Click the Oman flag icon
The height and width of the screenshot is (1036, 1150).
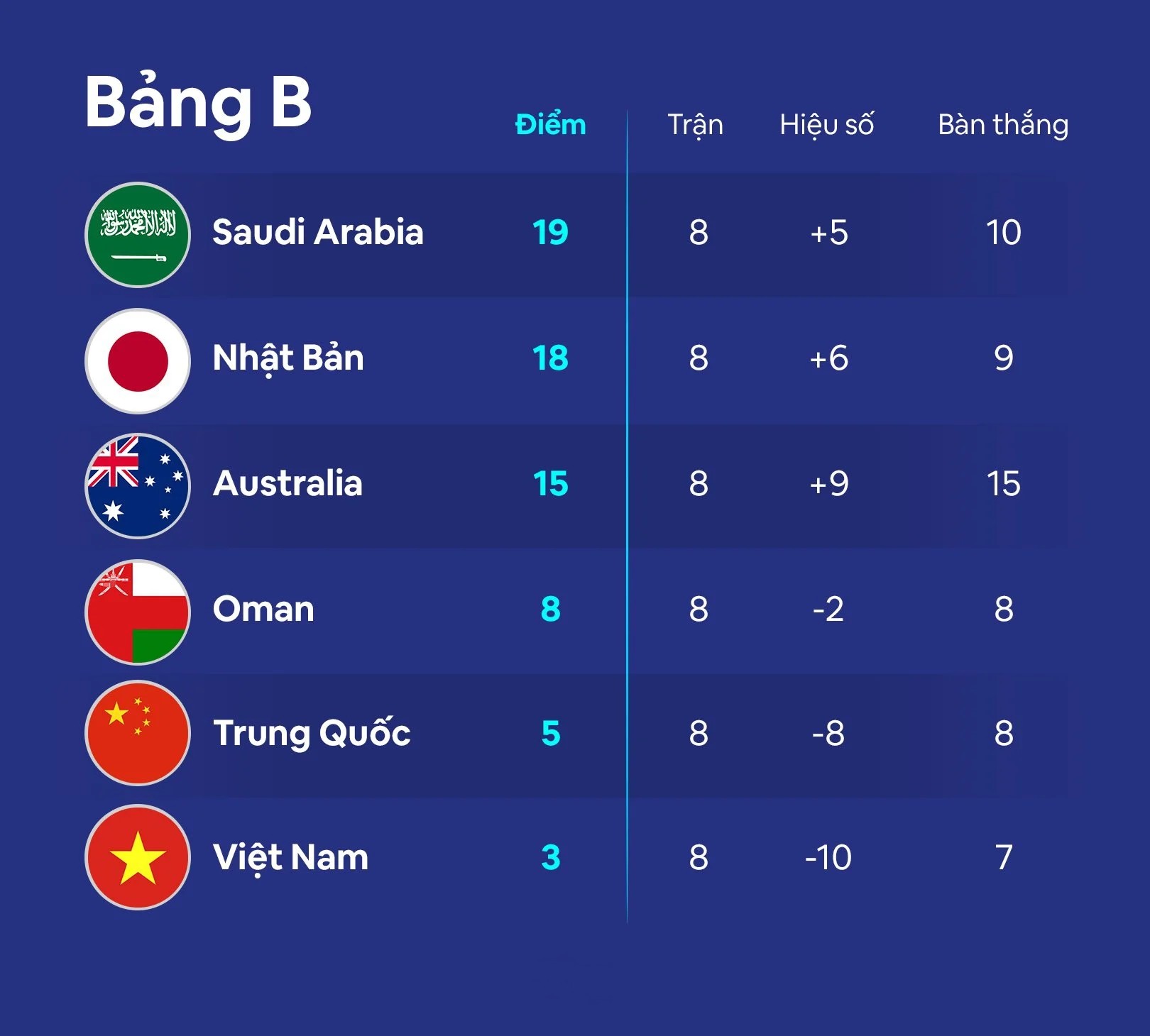point(138,612)
